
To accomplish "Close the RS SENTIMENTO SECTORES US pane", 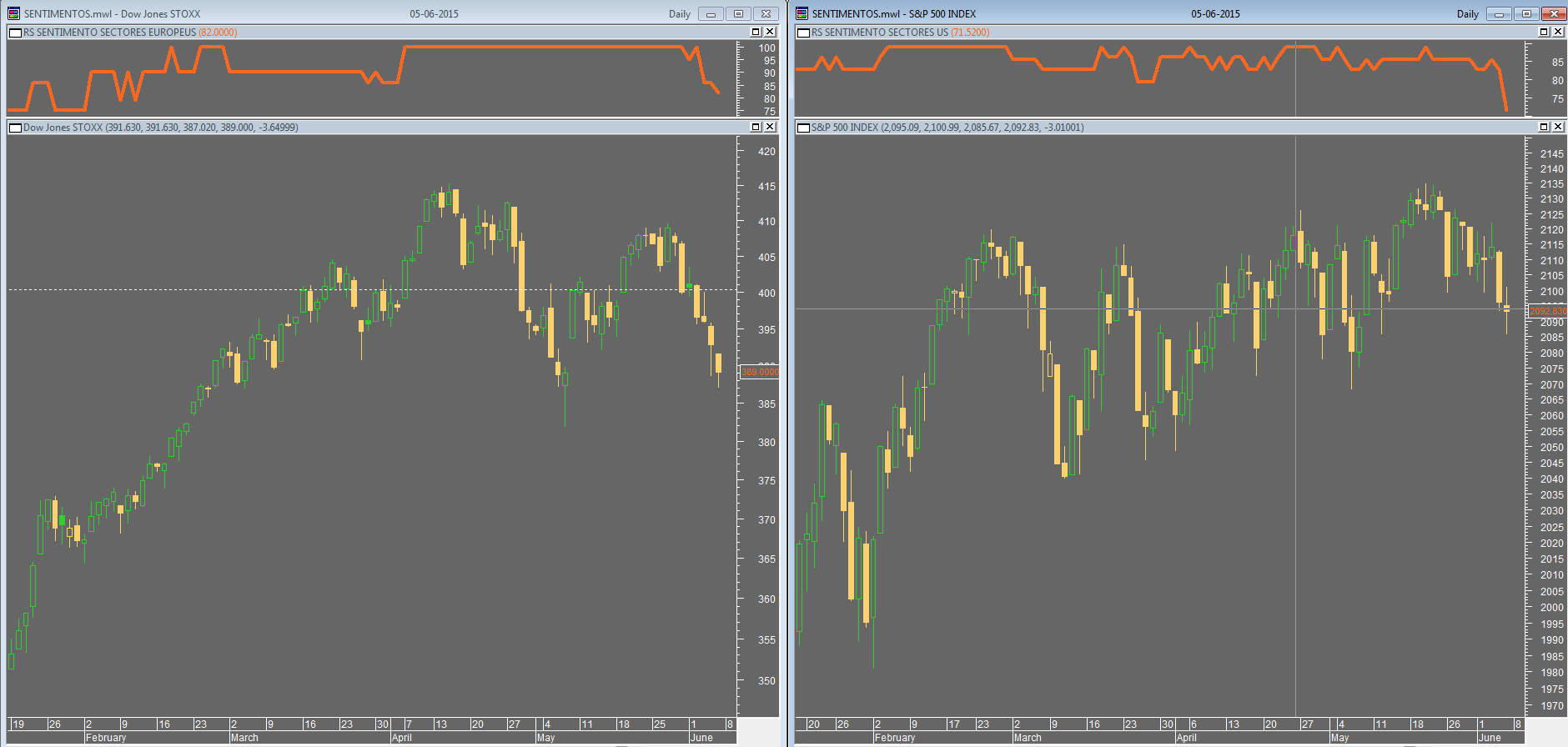I will [x=1558, y=32].
